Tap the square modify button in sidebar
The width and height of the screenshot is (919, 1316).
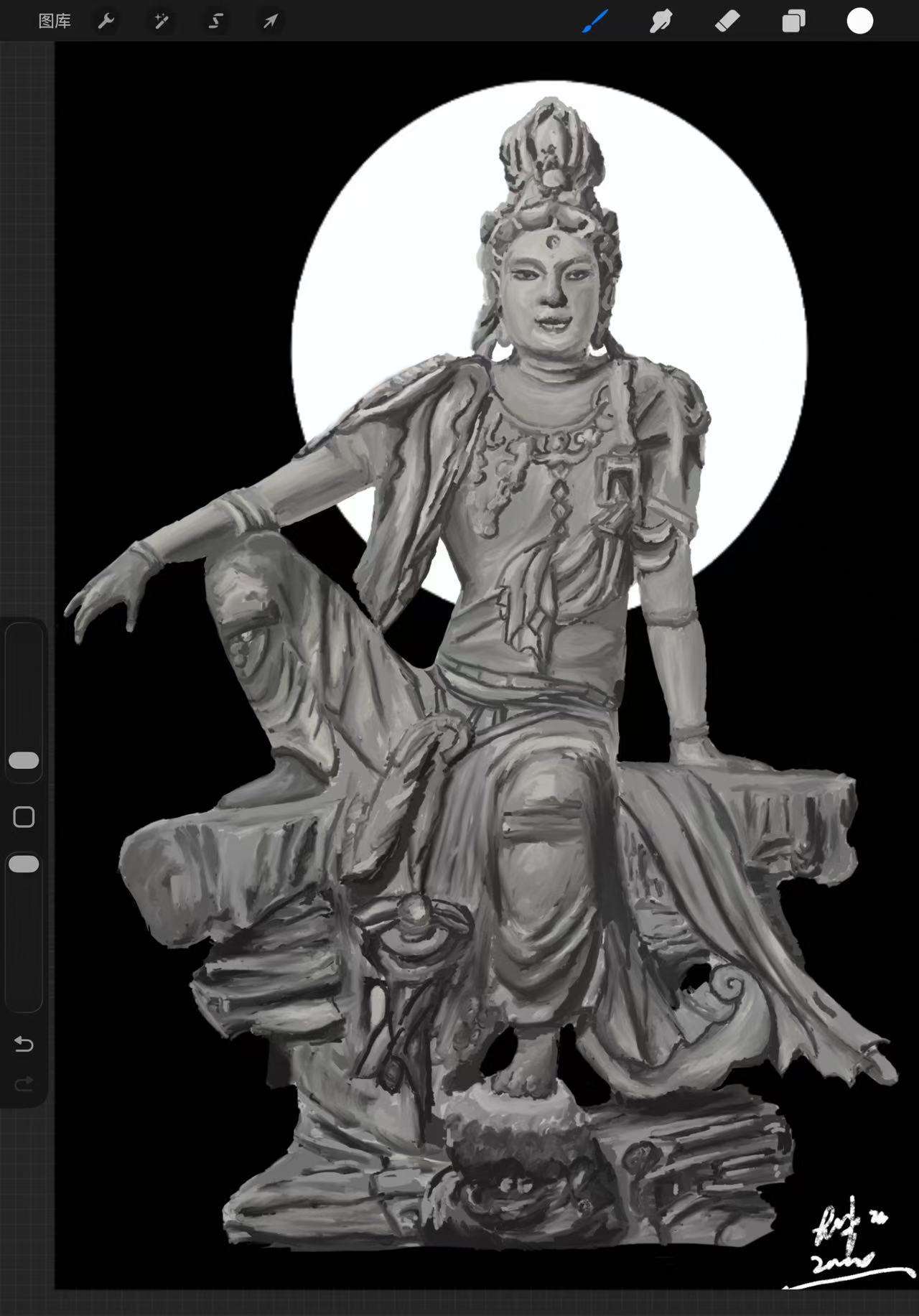coord(24,817)
